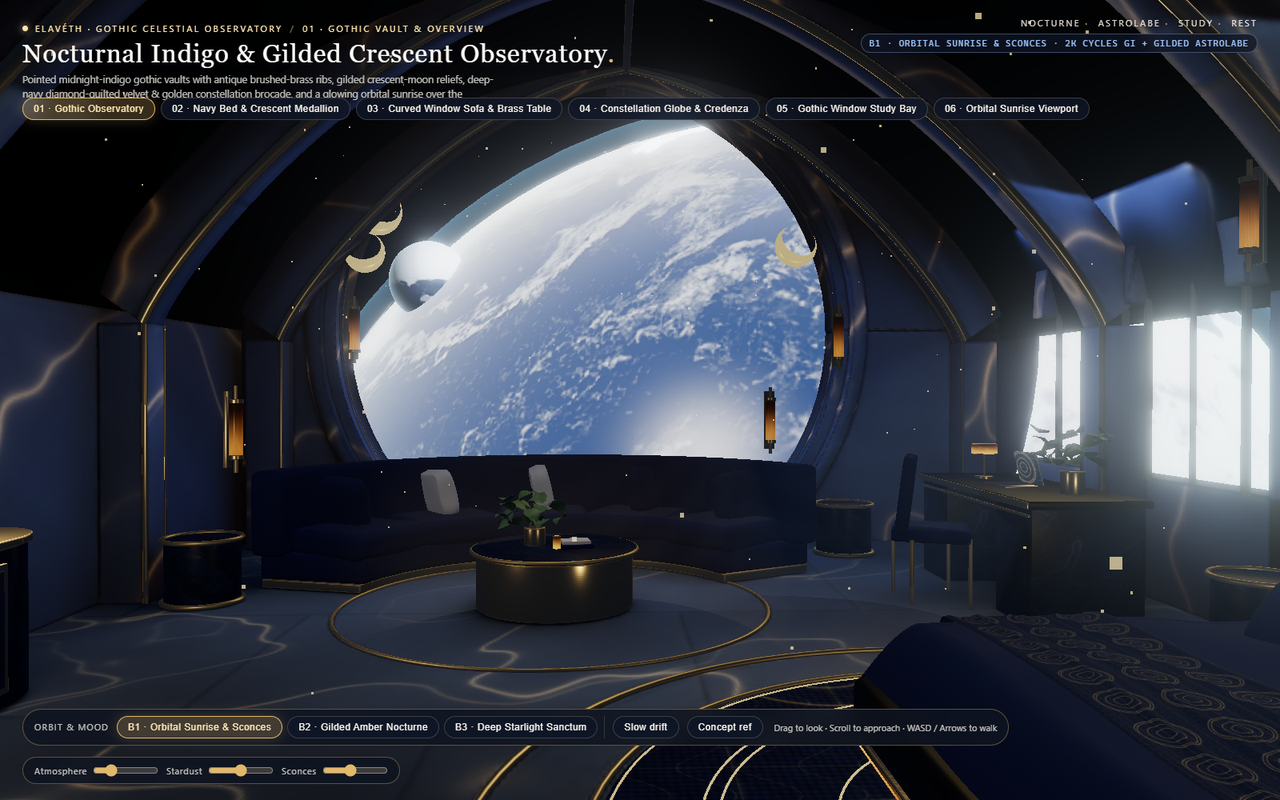Toggle the Concept ref button

pyautogui.click(x=724, y=727)
